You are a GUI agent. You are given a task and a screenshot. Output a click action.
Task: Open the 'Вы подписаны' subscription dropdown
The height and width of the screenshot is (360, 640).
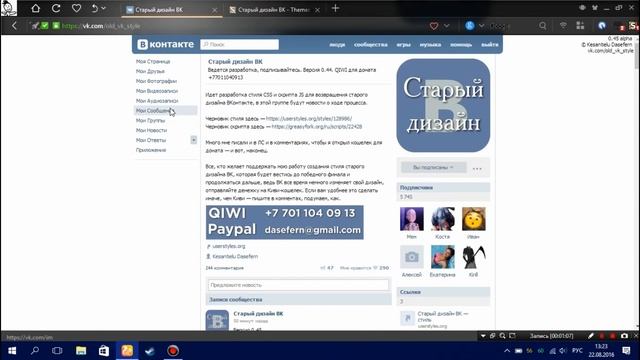pos(433,167)
